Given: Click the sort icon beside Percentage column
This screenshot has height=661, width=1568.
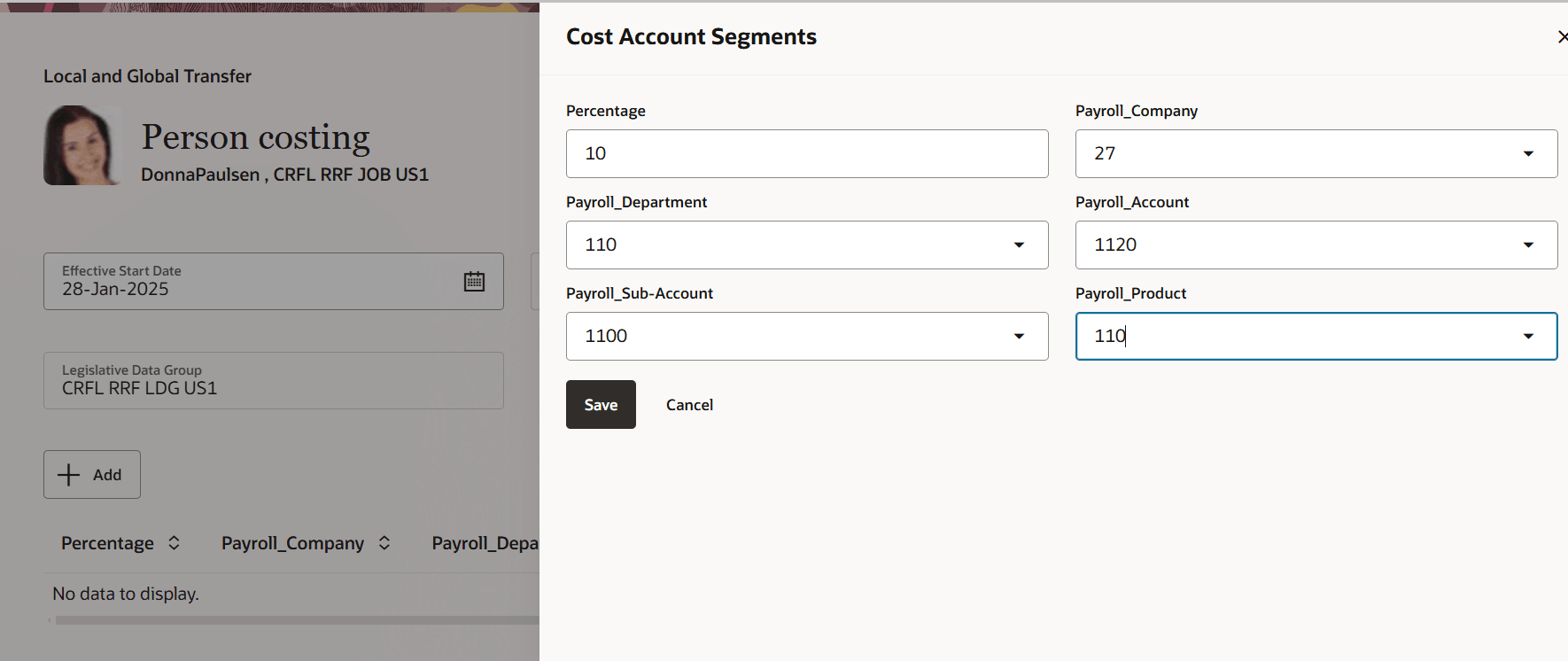Looking at the screenshot, I should [x=175, y=543].
